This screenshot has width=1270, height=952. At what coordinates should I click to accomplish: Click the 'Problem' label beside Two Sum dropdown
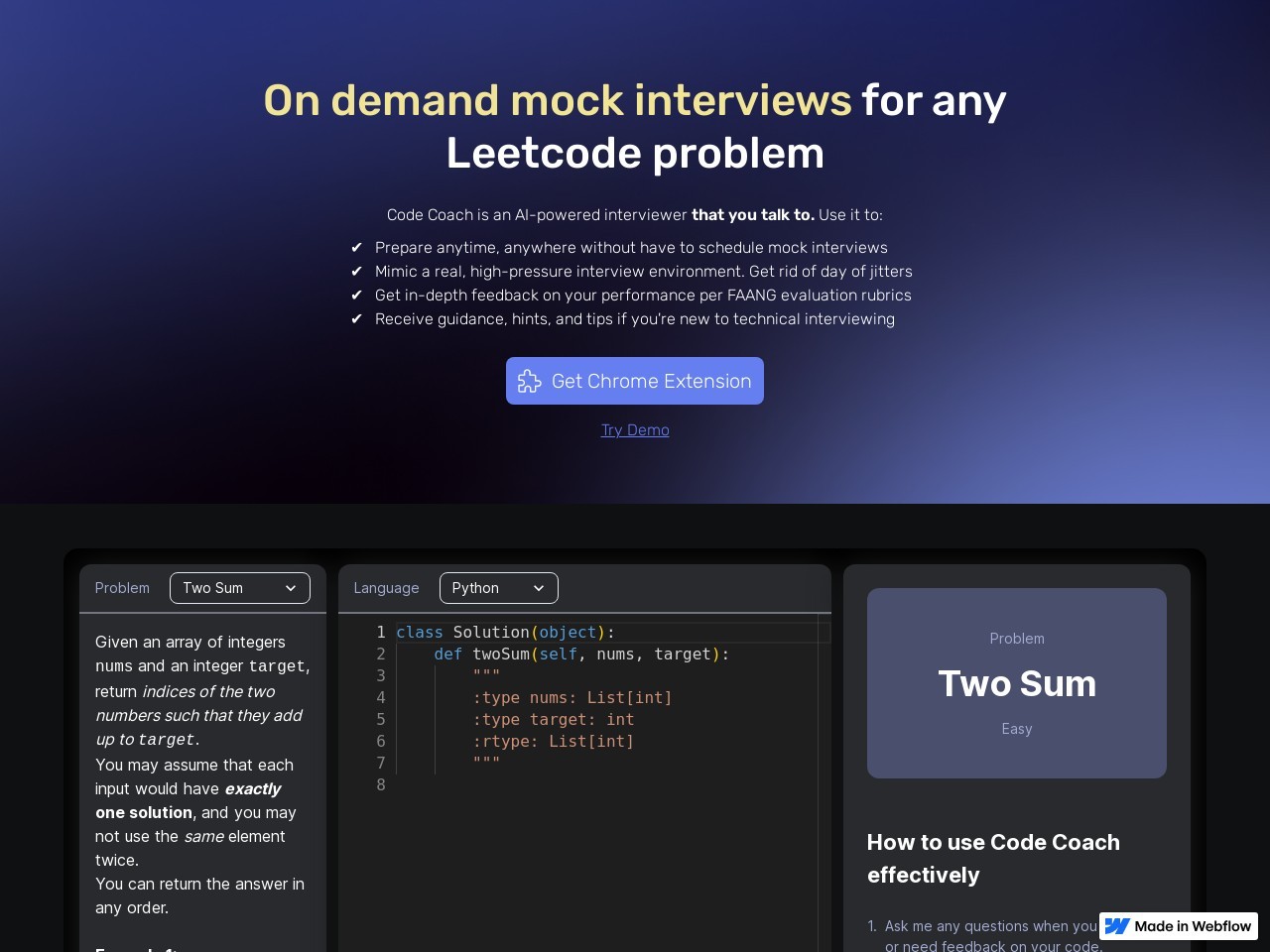[122, 588]
